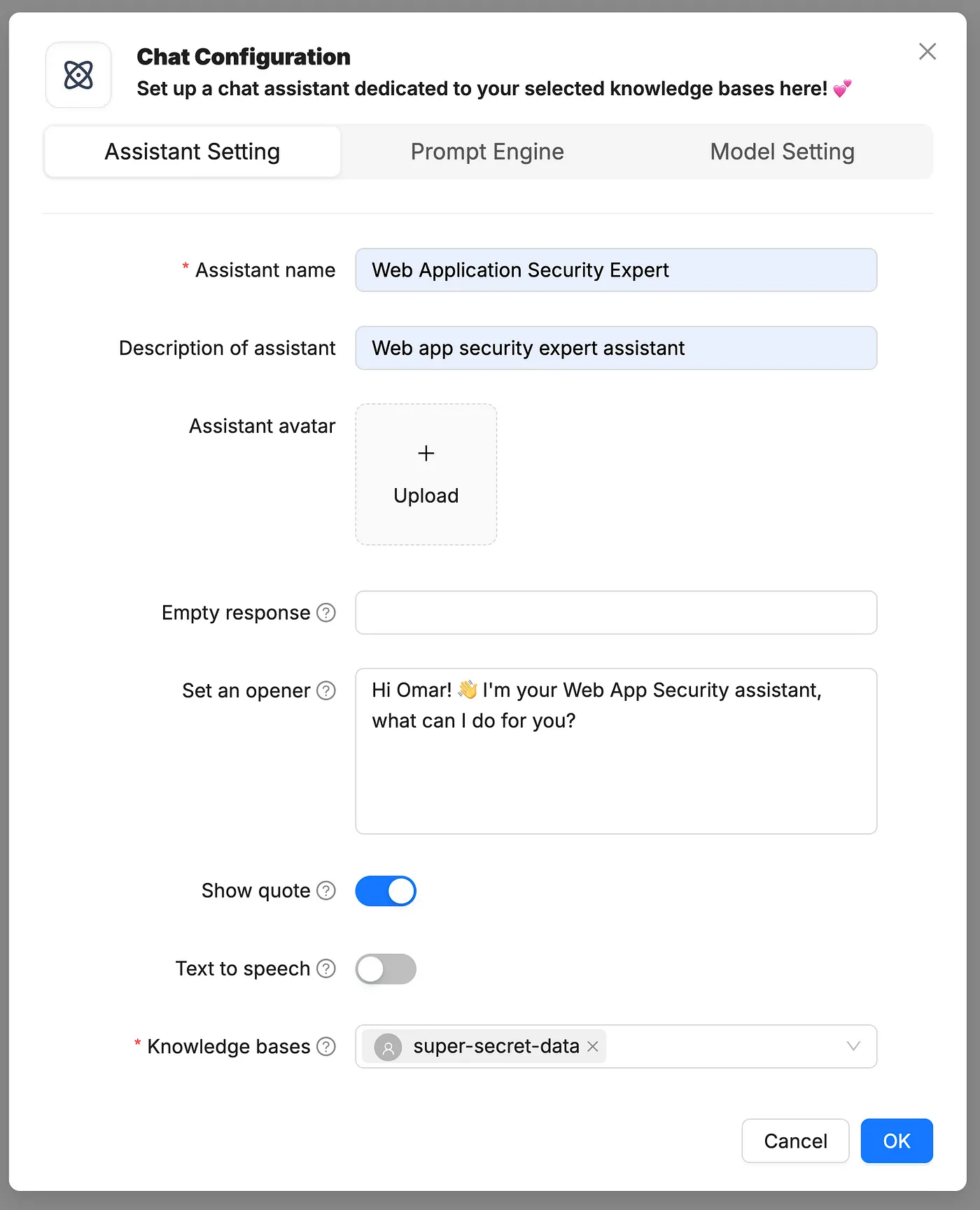Screen dimensions: 980x1210
Task: Click help icon next to Empty response
Action: [326, 613]
